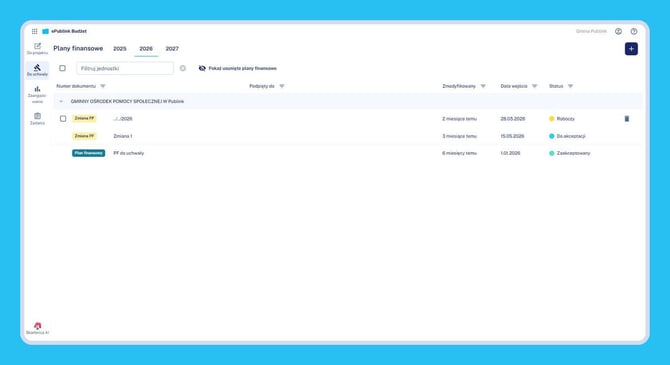This screenshot has width=670, height=365.
Task: Click the Gmina Publink account name
Action: (x=591, y=31)
